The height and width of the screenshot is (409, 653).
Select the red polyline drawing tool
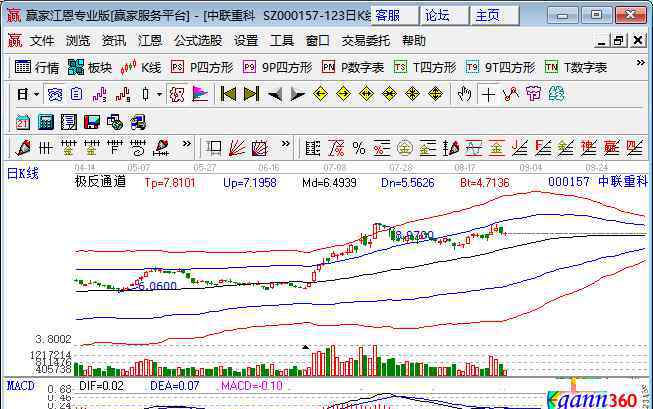(511, 95)
